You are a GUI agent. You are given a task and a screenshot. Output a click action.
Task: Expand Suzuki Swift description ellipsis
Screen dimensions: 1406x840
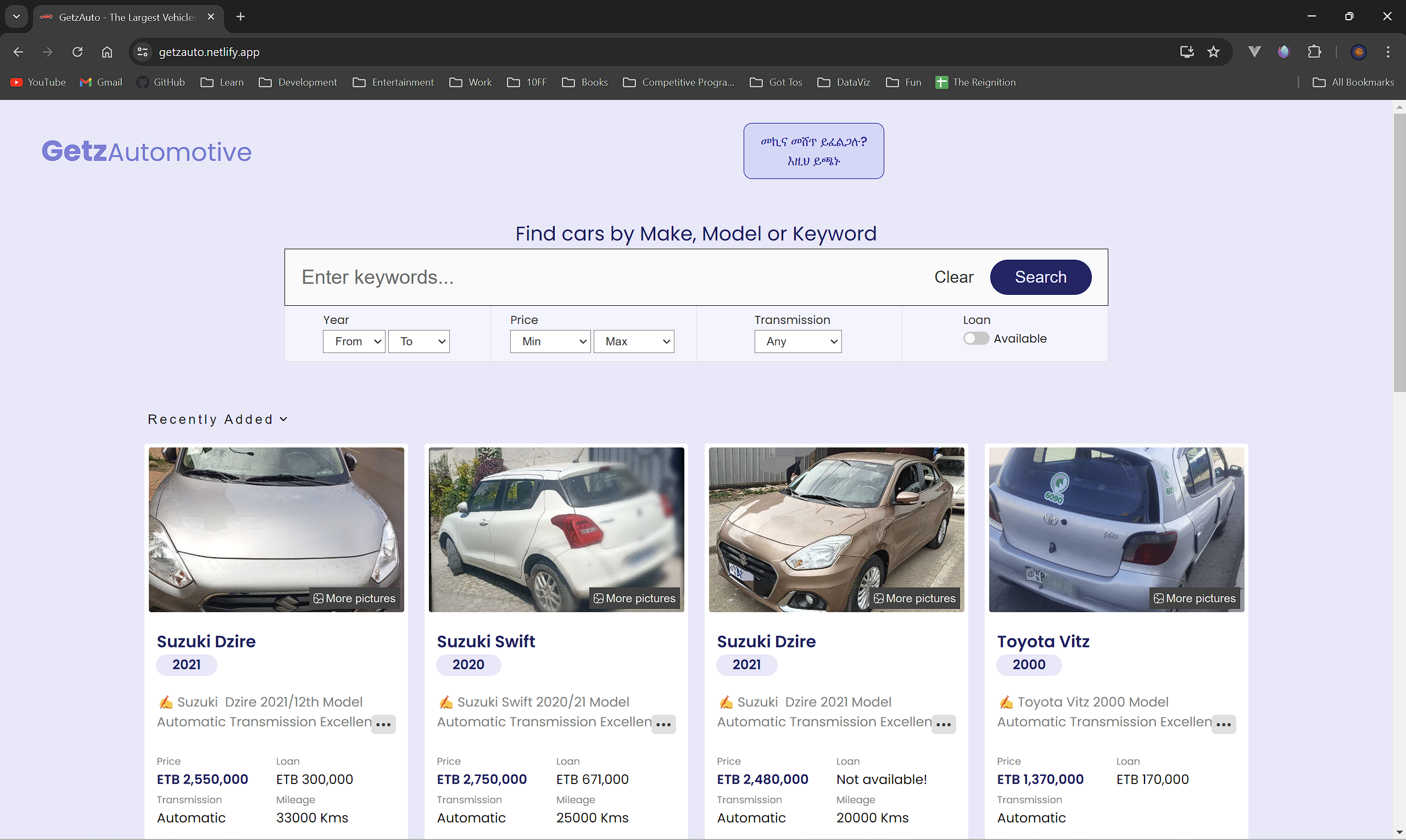[663, 725]
